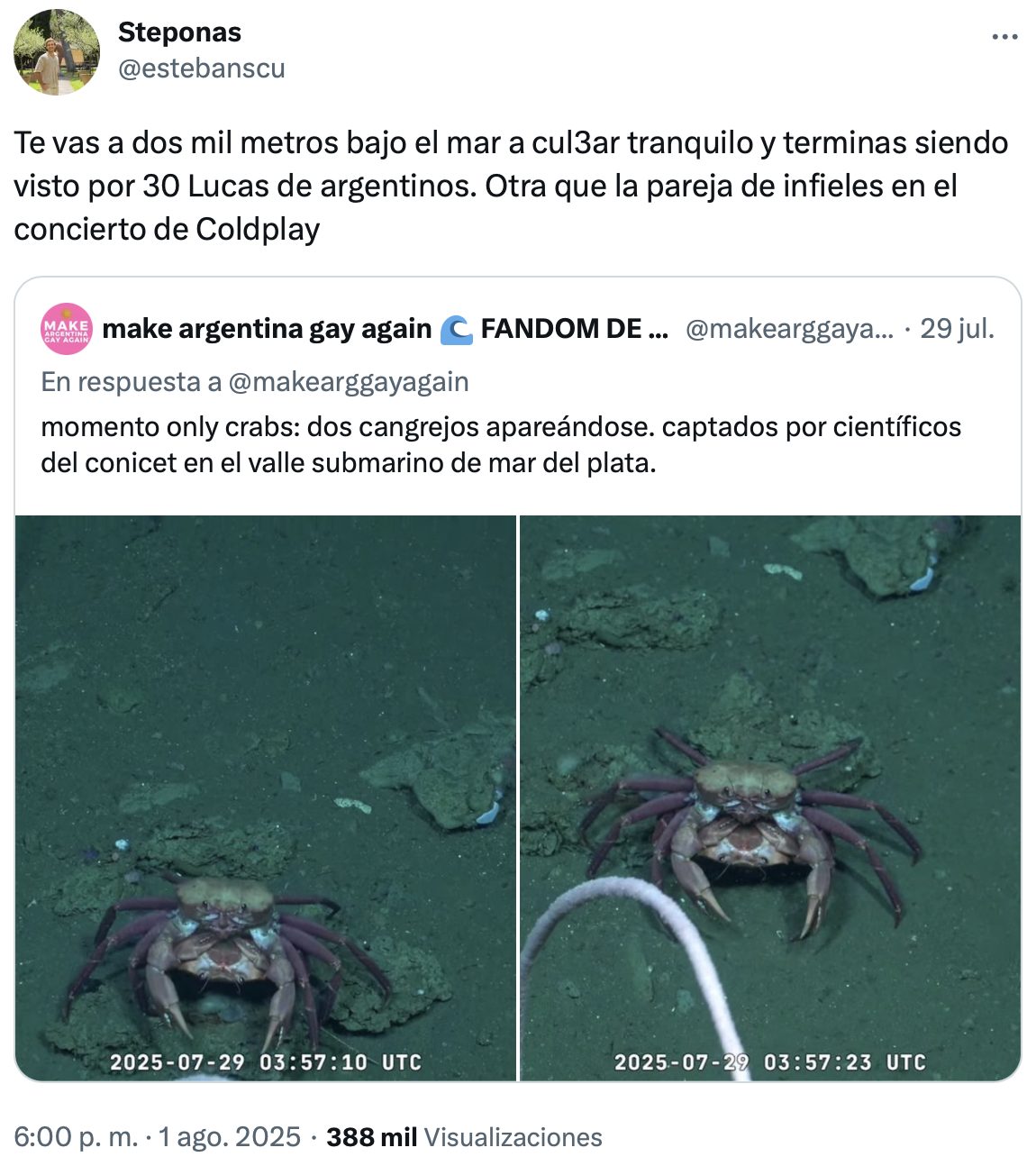
Task: Open the three-dot more options menu
Action: pyautogui.click(x=1004, y=37)
